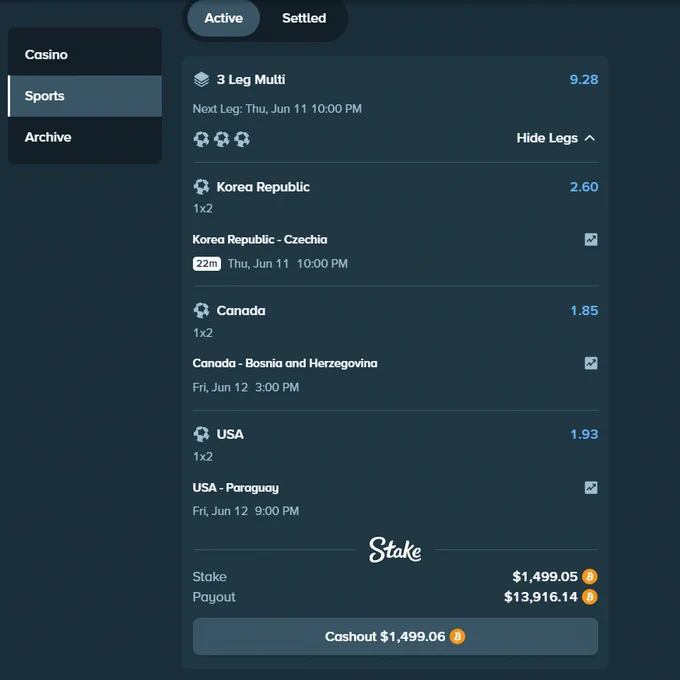This screenshot has height=680, width=680.
Task: Click the 9.28 total multi odds
Action: point(584,79)
